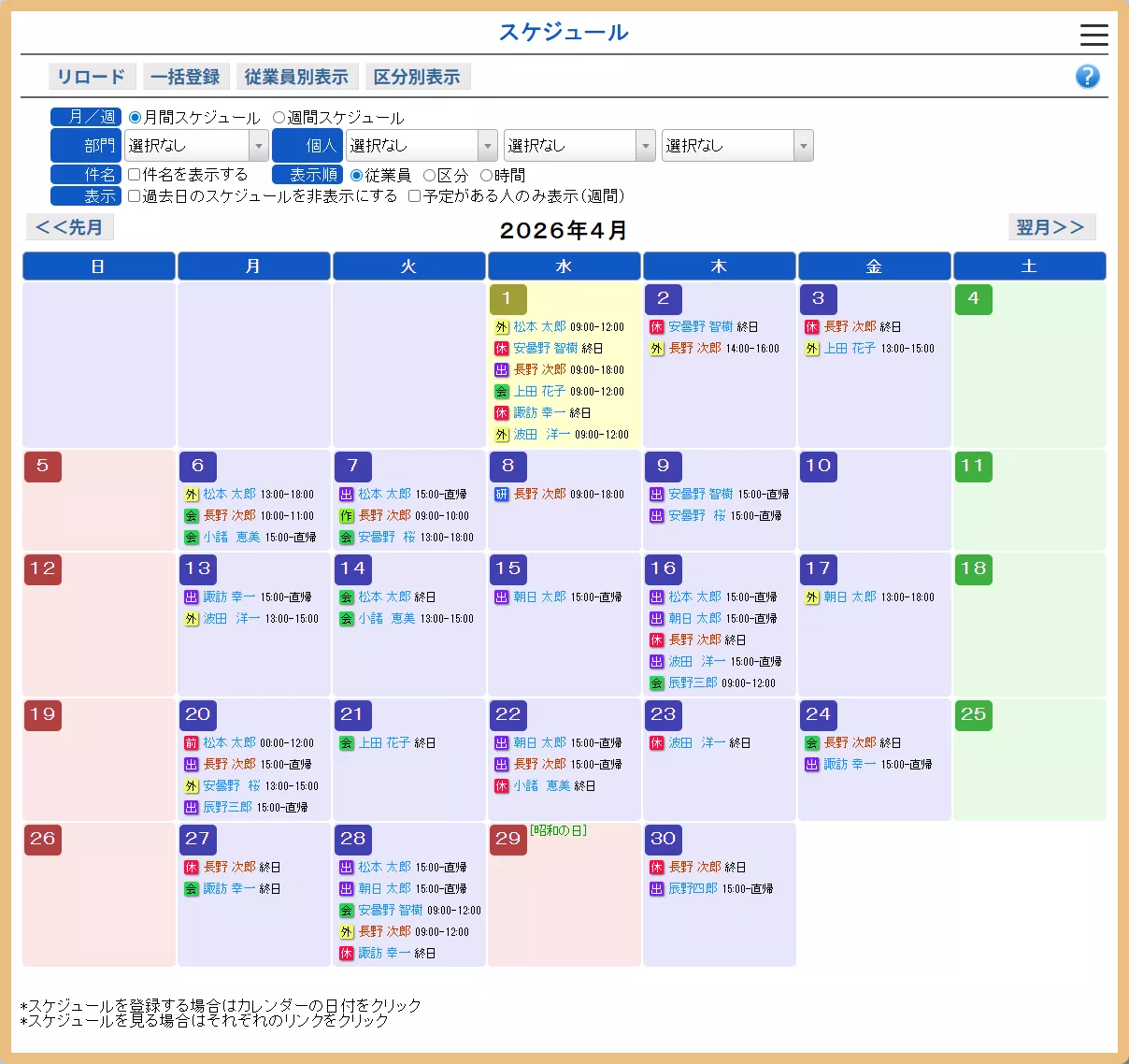This screenshot has width=1129, height=1064.
Task: Click the リロード menu button
Action: tap(92, 77)
